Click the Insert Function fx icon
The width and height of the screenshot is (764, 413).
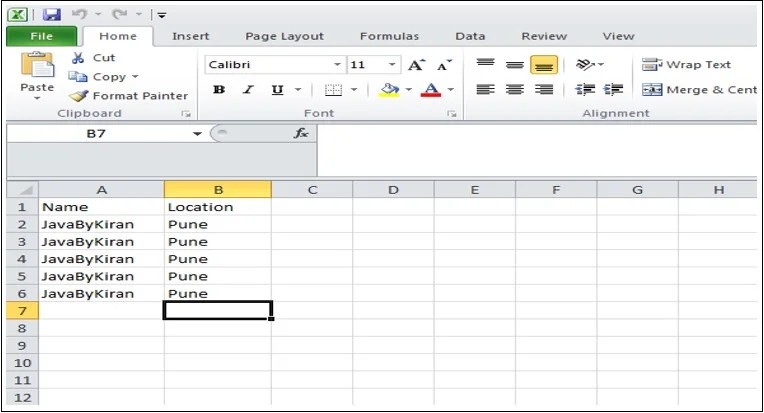301,133
